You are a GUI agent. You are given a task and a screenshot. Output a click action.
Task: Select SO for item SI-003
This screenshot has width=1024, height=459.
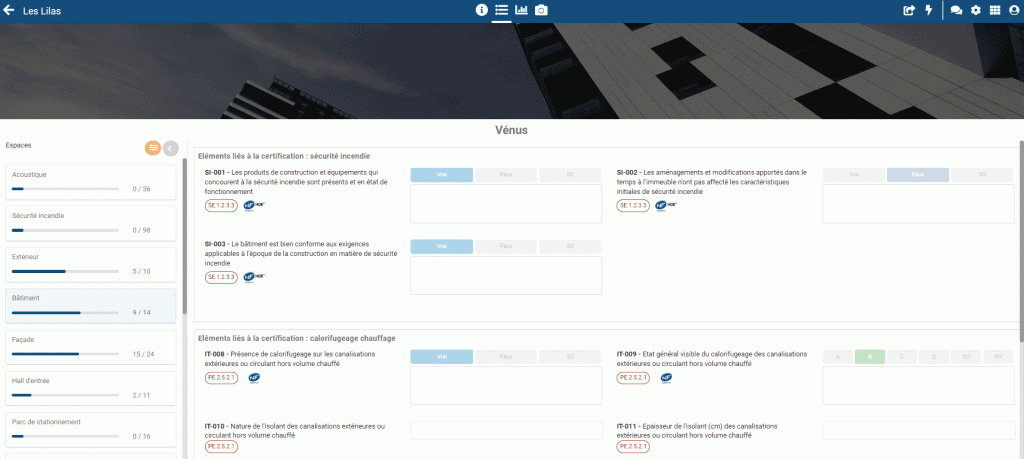570,246
